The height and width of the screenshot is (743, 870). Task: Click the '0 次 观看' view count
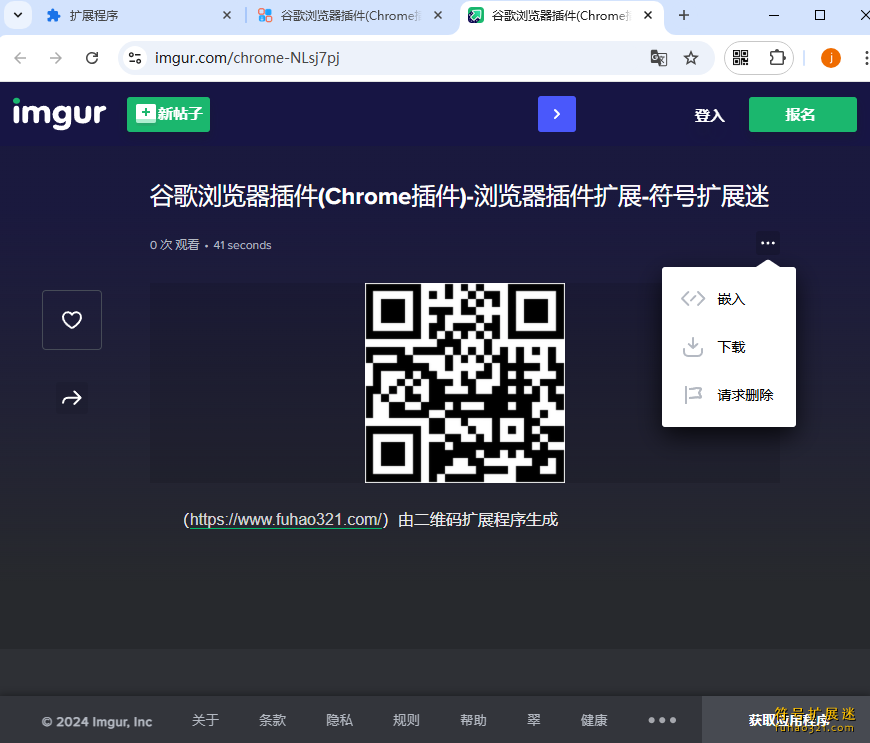click(x=174, y=245)
